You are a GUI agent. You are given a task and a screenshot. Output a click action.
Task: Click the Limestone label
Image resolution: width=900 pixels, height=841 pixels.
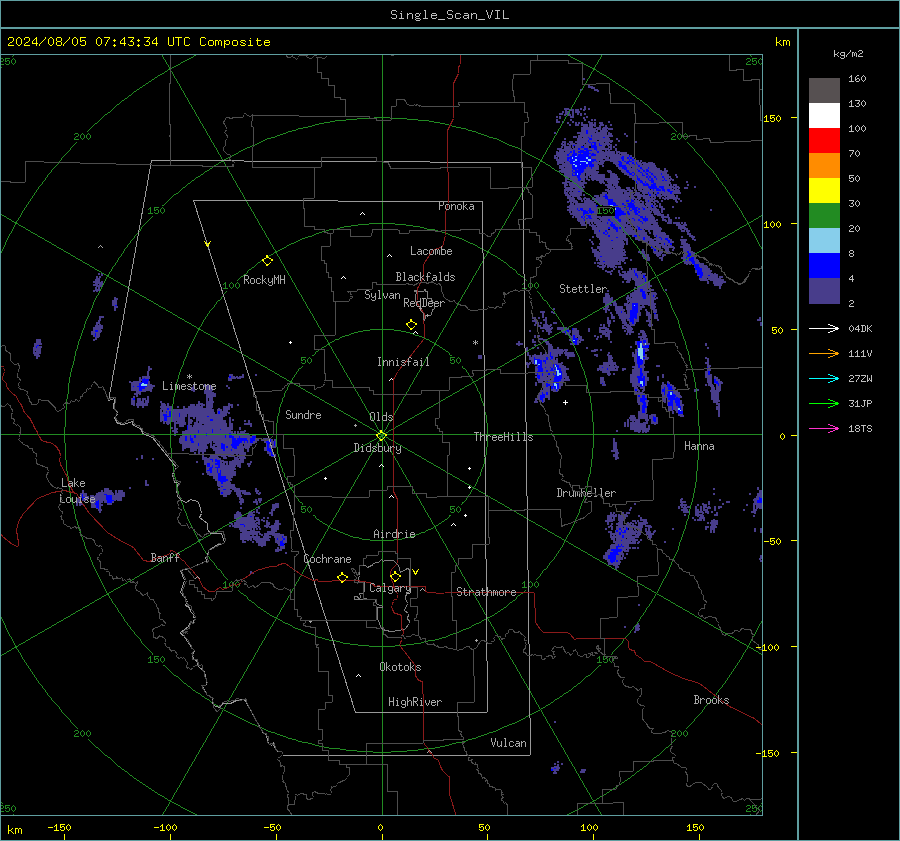tap(189, 386)
